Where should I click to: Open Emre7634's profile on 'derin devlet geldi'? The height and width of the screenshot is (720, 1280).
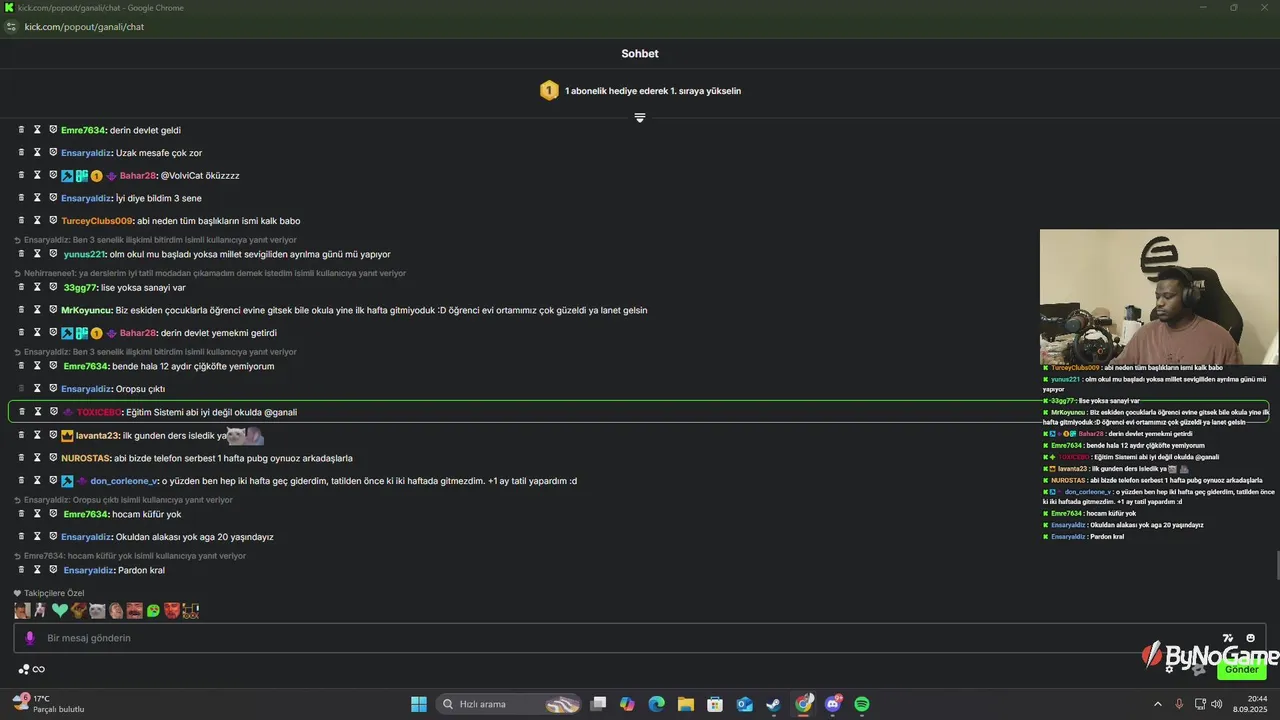click(x=83, y=130)
